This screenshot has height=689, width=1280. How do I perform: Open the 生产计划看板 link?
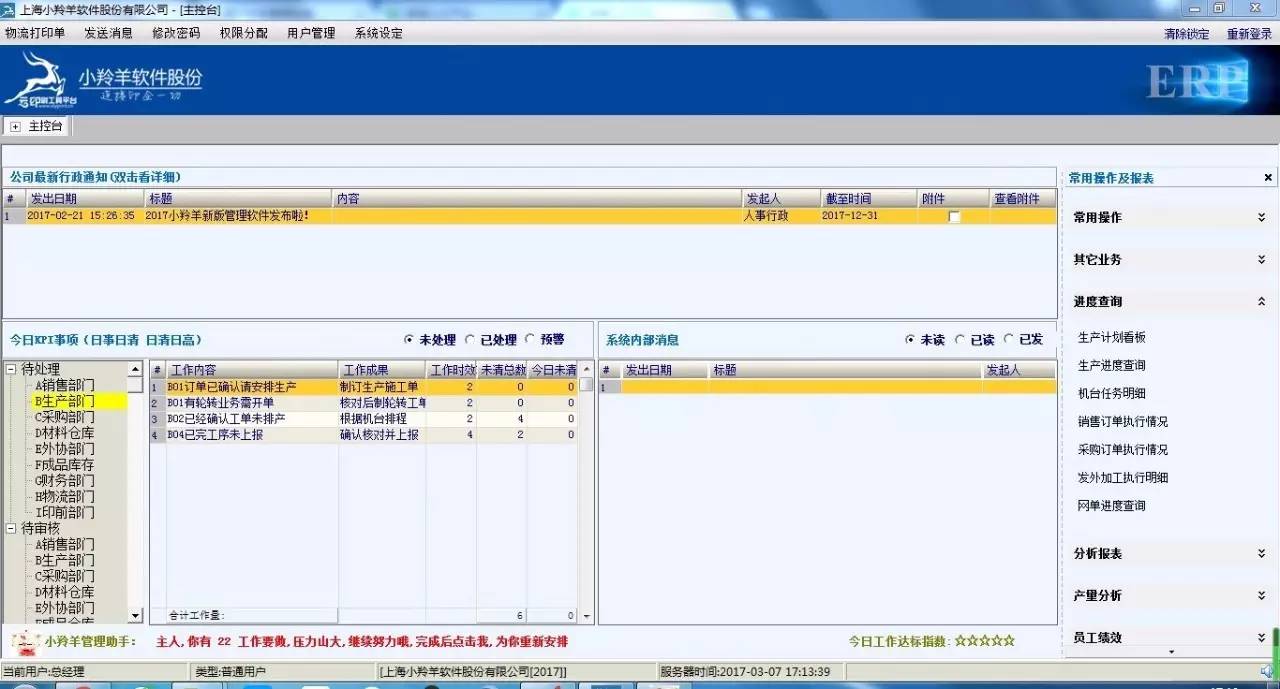click(1111, 338)
